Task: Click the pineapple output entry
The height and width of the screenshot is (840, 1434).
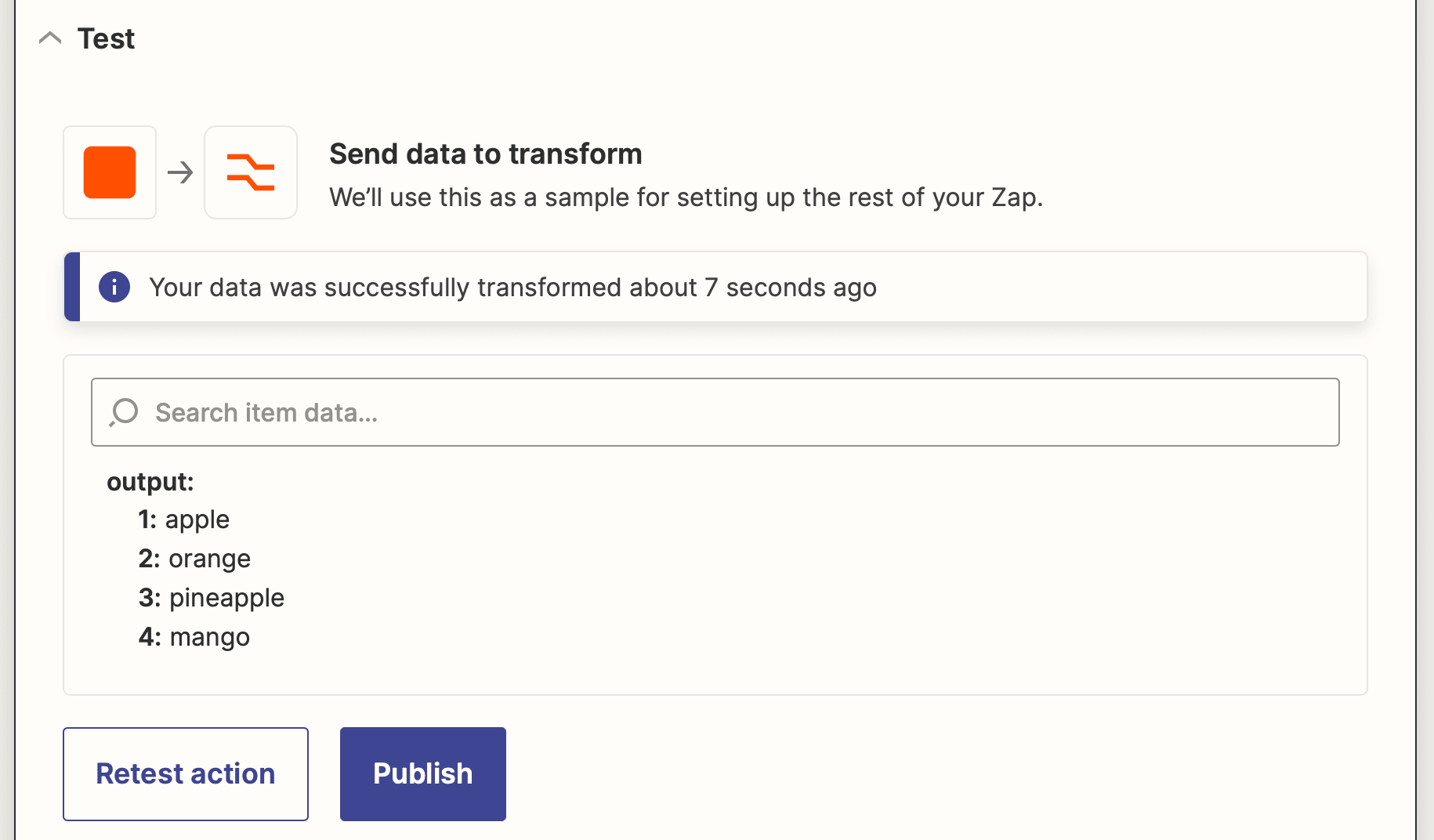Action: 226,597
